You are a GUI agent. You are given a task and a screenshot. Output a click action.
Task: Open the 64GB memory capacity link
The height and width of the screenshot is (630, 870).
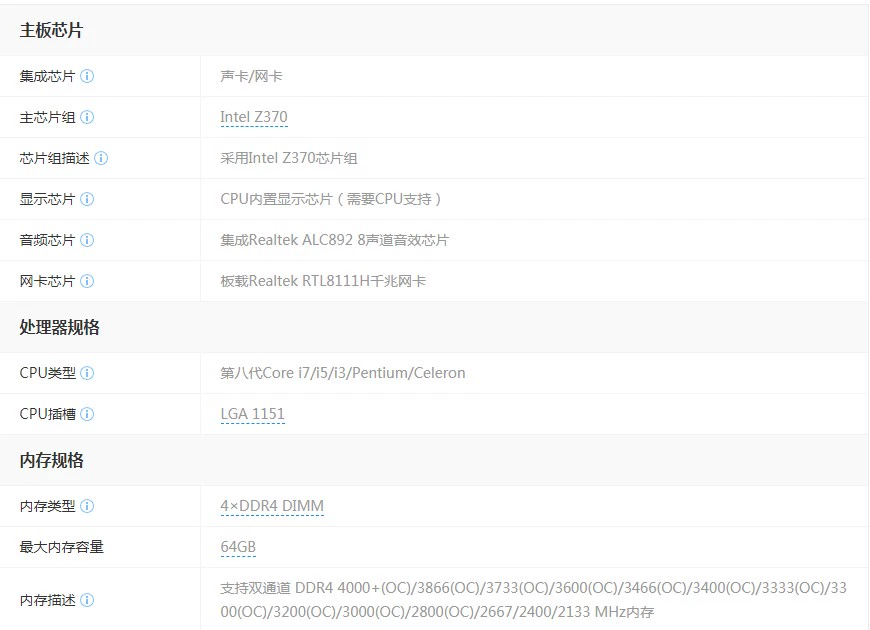(x=238, y=547)
